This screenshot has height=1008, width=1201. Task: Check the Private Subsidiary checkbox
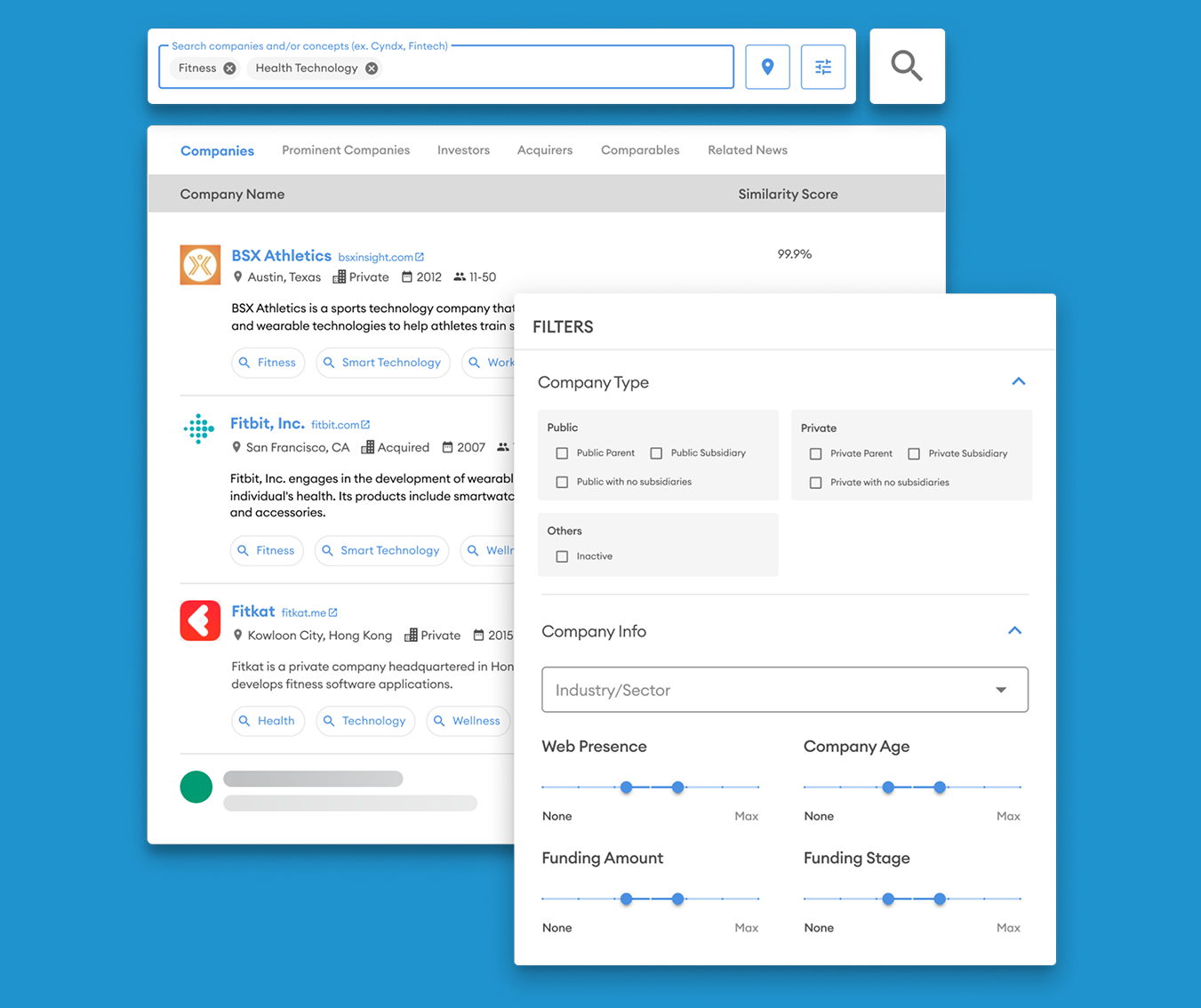tap(914, 454)
